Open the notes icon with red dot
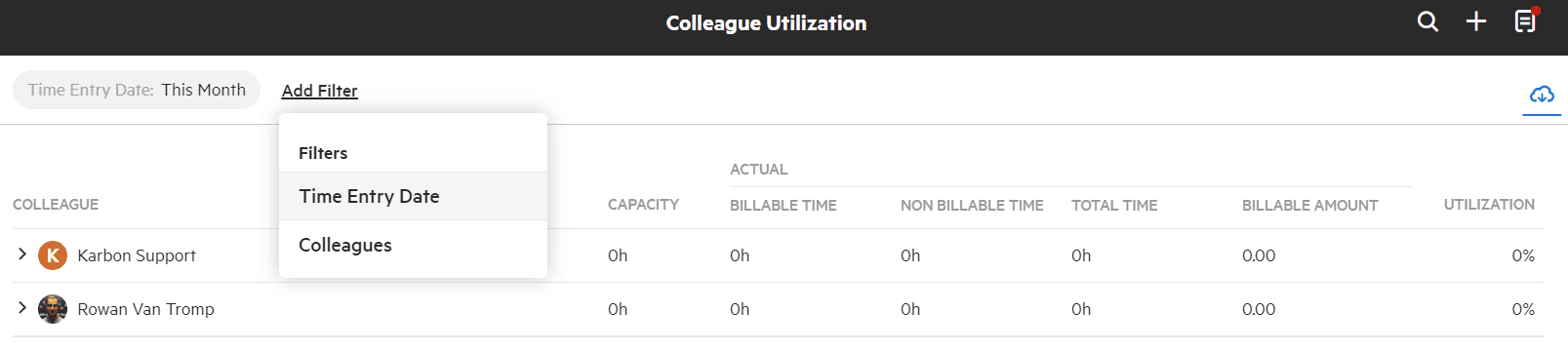Screen dimensions: 1568x351 click(1526, 20)
